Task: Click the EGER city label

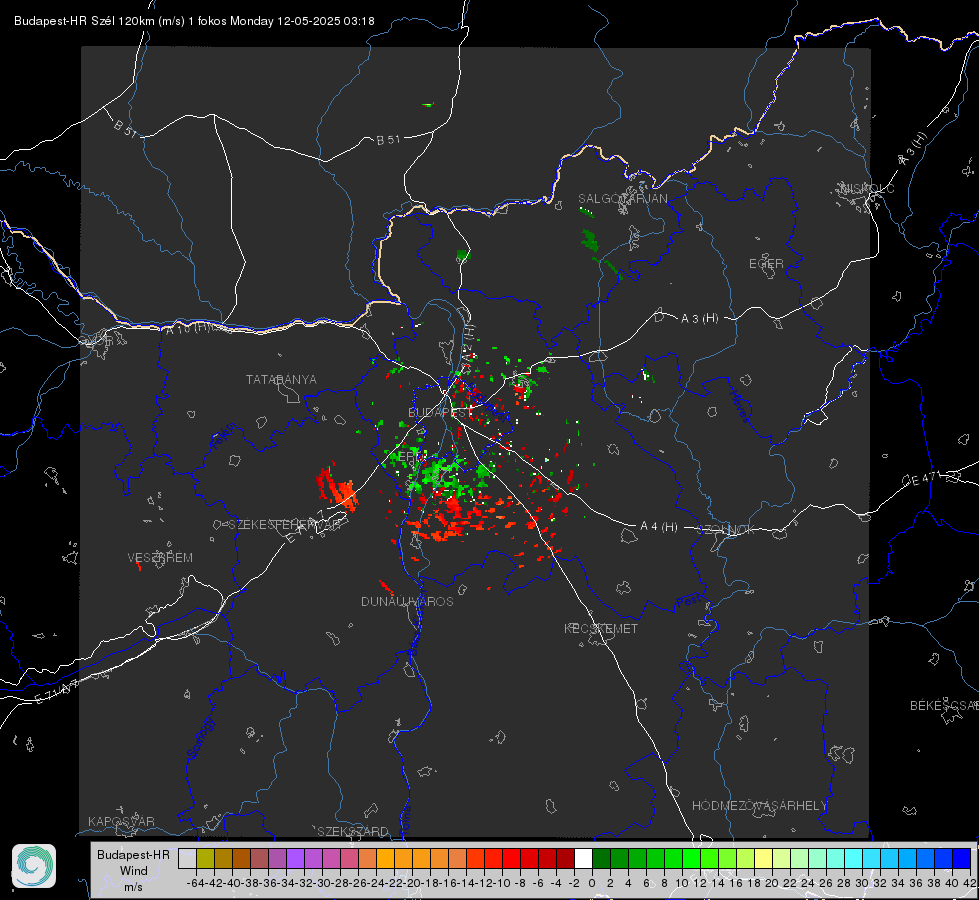Action: [x=766, y=264]
